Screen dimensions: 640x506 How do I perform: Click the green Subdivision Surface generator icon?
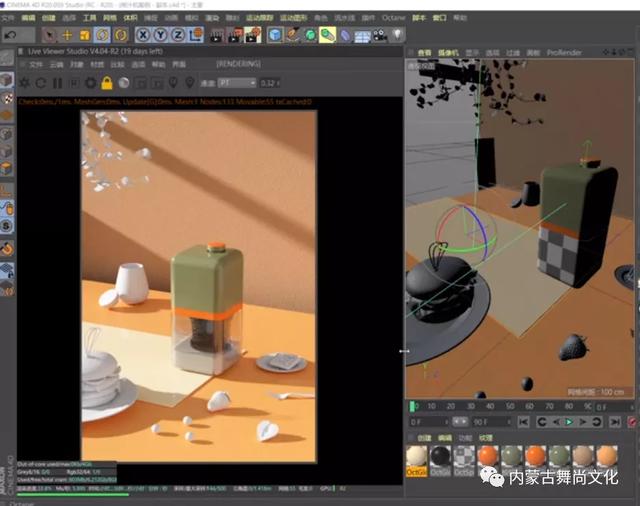pyautogui.click(x=310, y=35)
